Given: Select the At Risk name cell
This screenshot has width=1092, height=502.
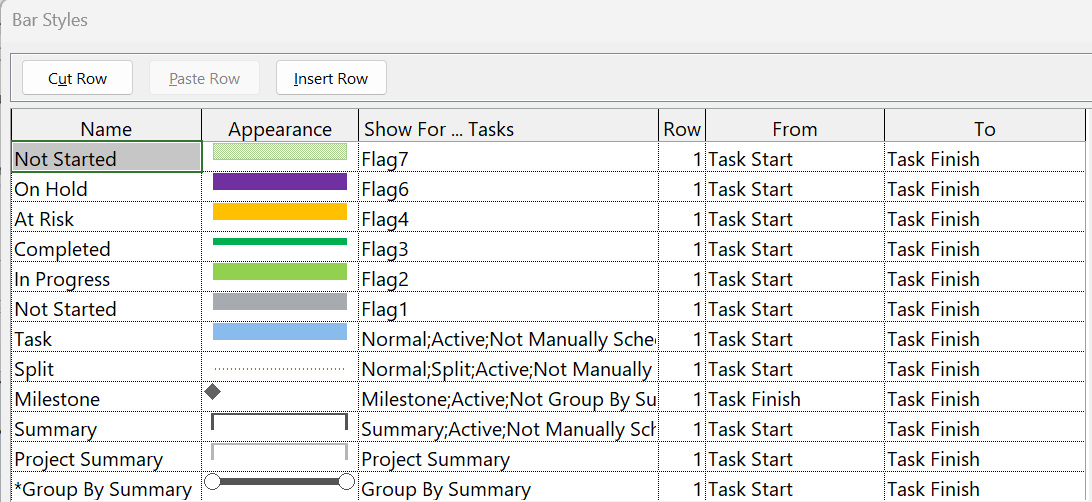Looking at the screenshot, I should click(107, 218).
